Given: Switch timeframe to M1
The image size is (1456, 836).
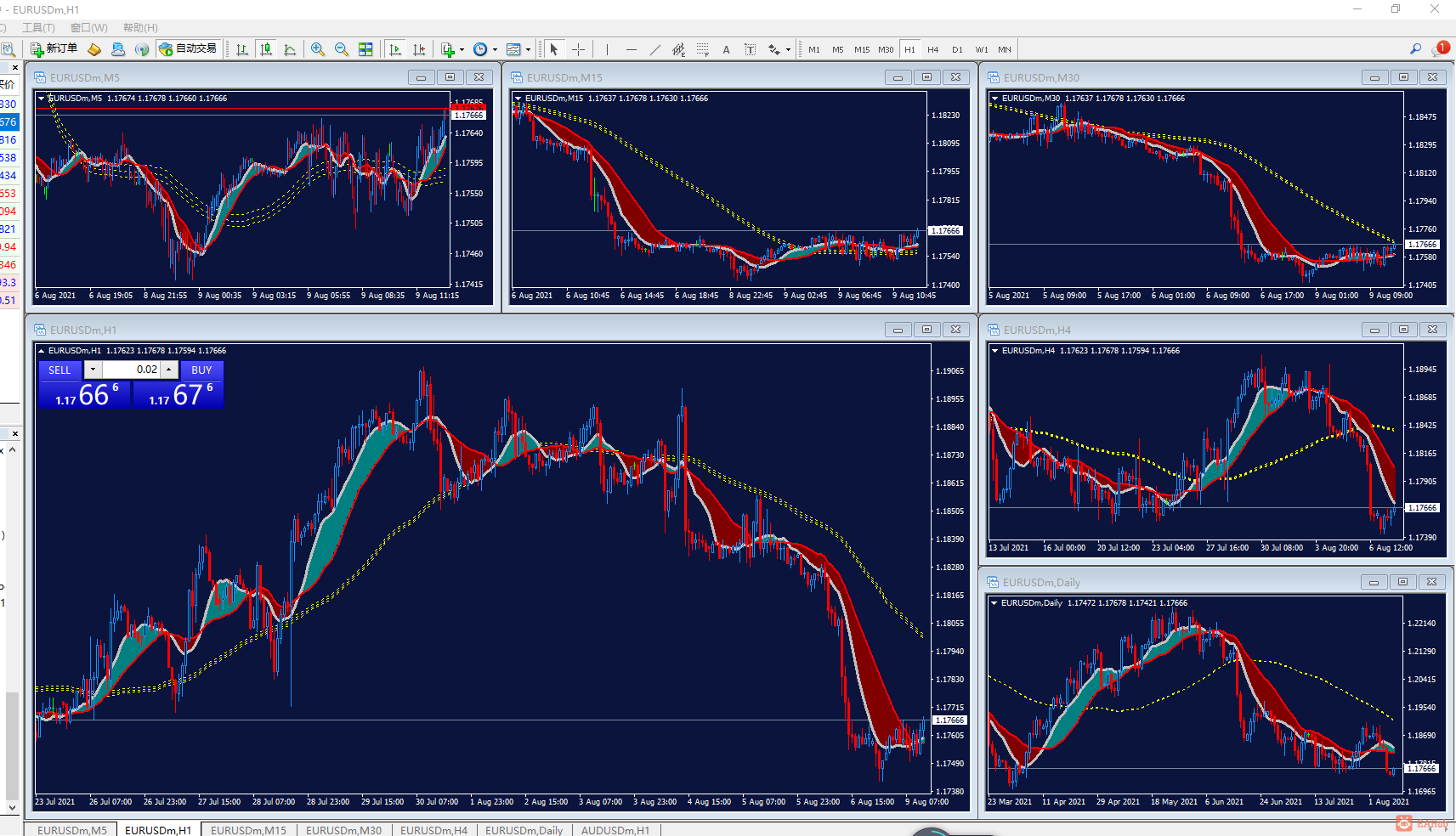Looking at the screenshot, I should point(814,49).
